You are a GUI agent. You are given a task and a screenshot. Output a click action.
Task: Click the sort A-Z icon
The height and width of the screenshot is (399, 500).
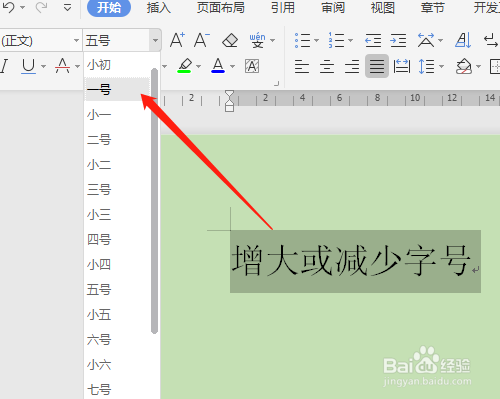(x=463, y=40)
